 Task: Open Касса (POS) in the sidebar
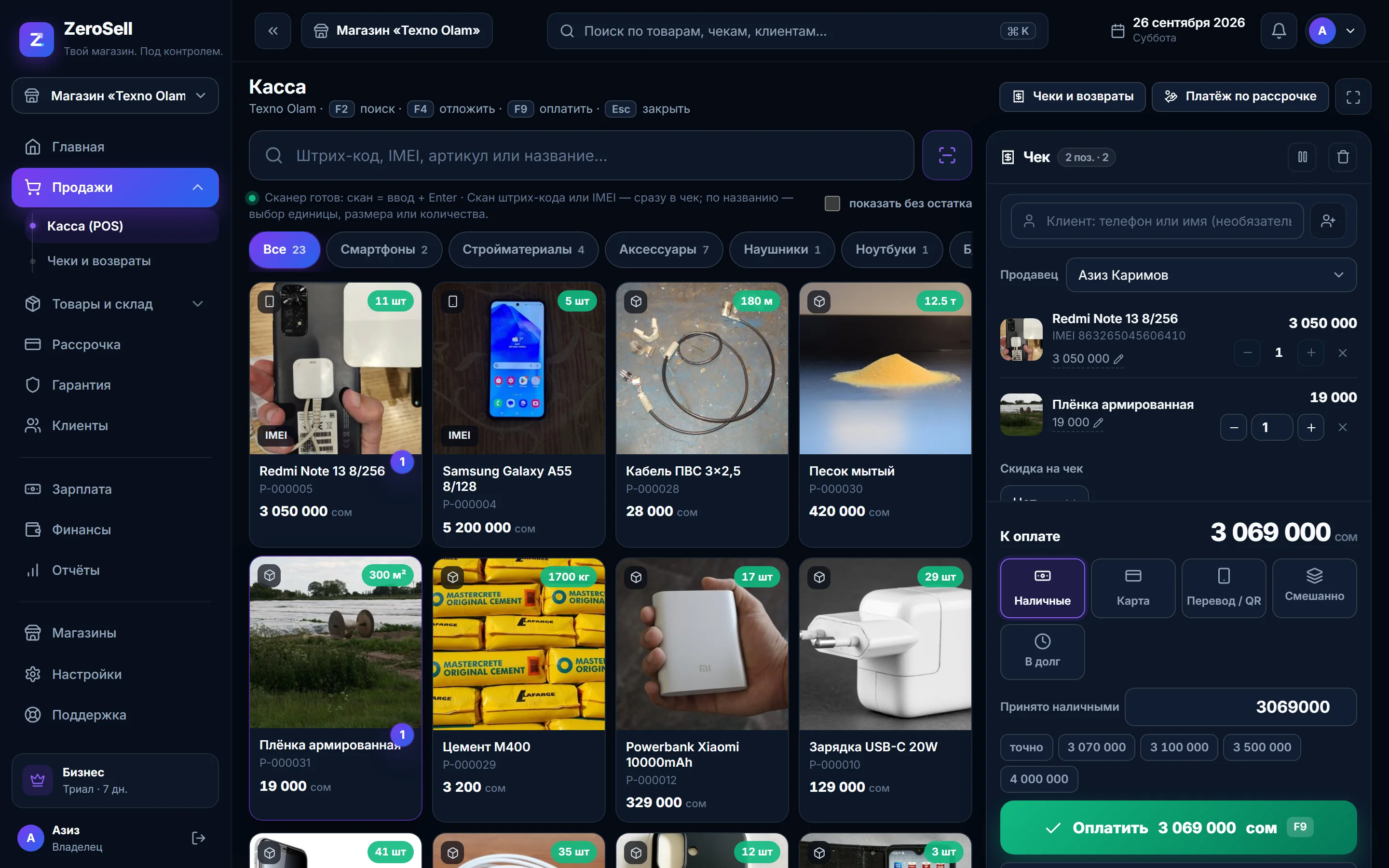tap(122, 226)
